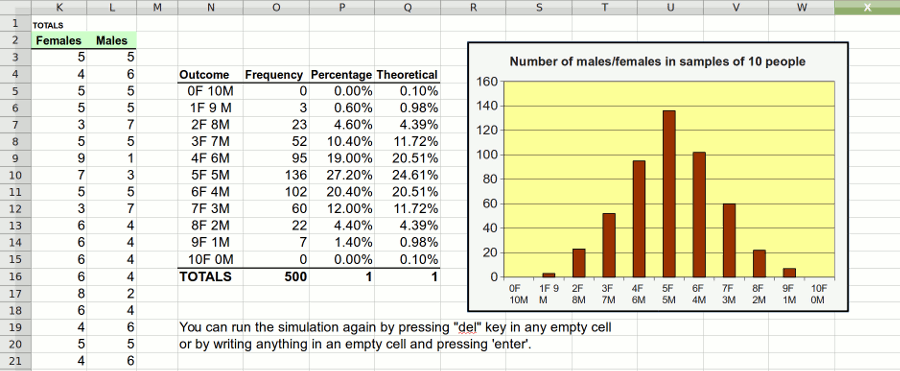Select column P header
The image size is (900, 371).
pyautogui.click(x=342, y=7)
